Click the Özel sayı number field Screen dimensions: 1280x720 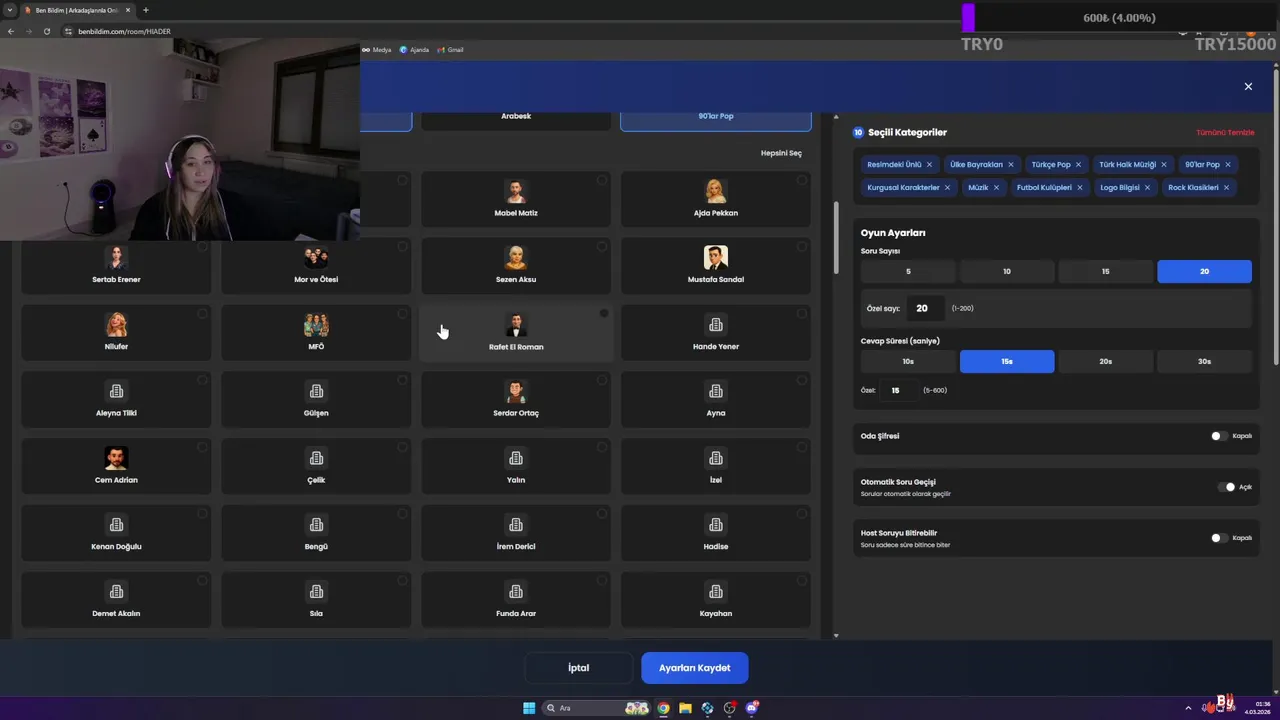coord(925,308)
